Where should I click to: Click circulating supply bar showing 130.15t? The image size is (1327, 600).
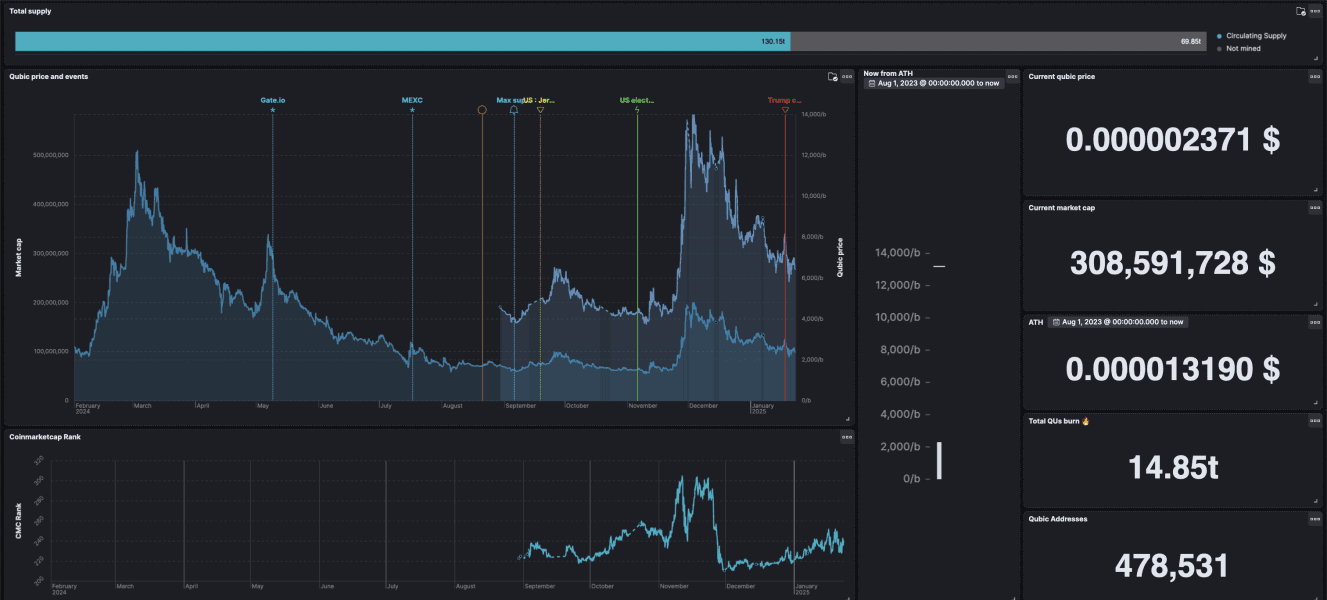pyautogui.click(x=403, y=41)
